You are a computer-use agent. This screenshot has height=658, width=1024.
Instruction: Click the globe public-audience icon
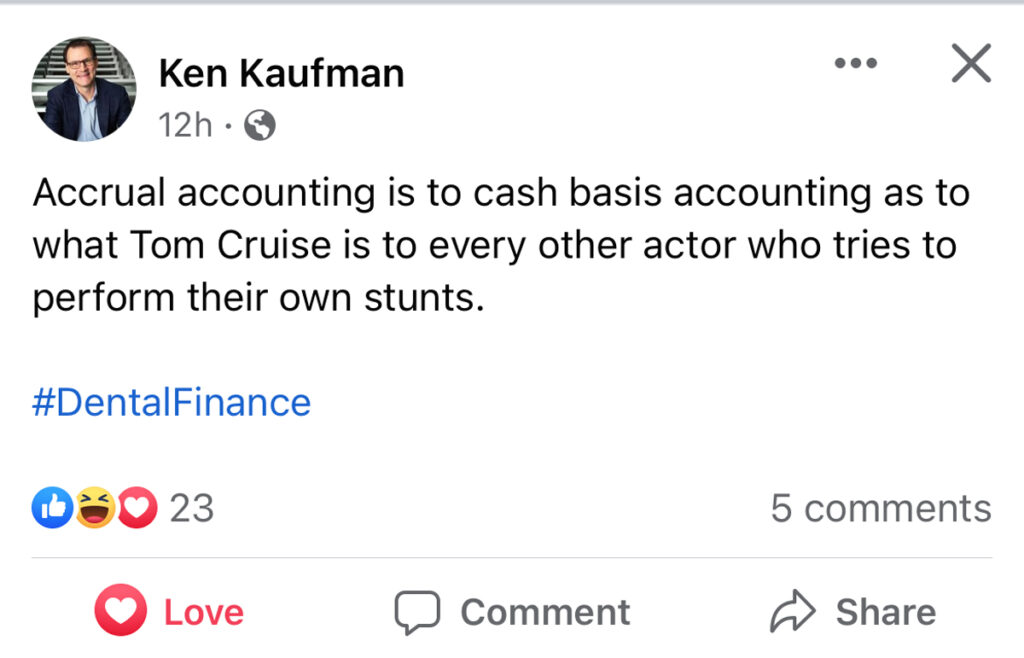click(x=259, y=125)
